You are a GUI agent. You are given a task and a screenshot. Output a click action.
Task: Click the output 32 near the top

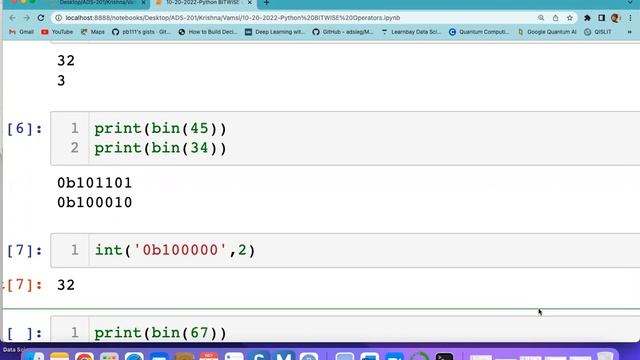(x=66, y=61)
